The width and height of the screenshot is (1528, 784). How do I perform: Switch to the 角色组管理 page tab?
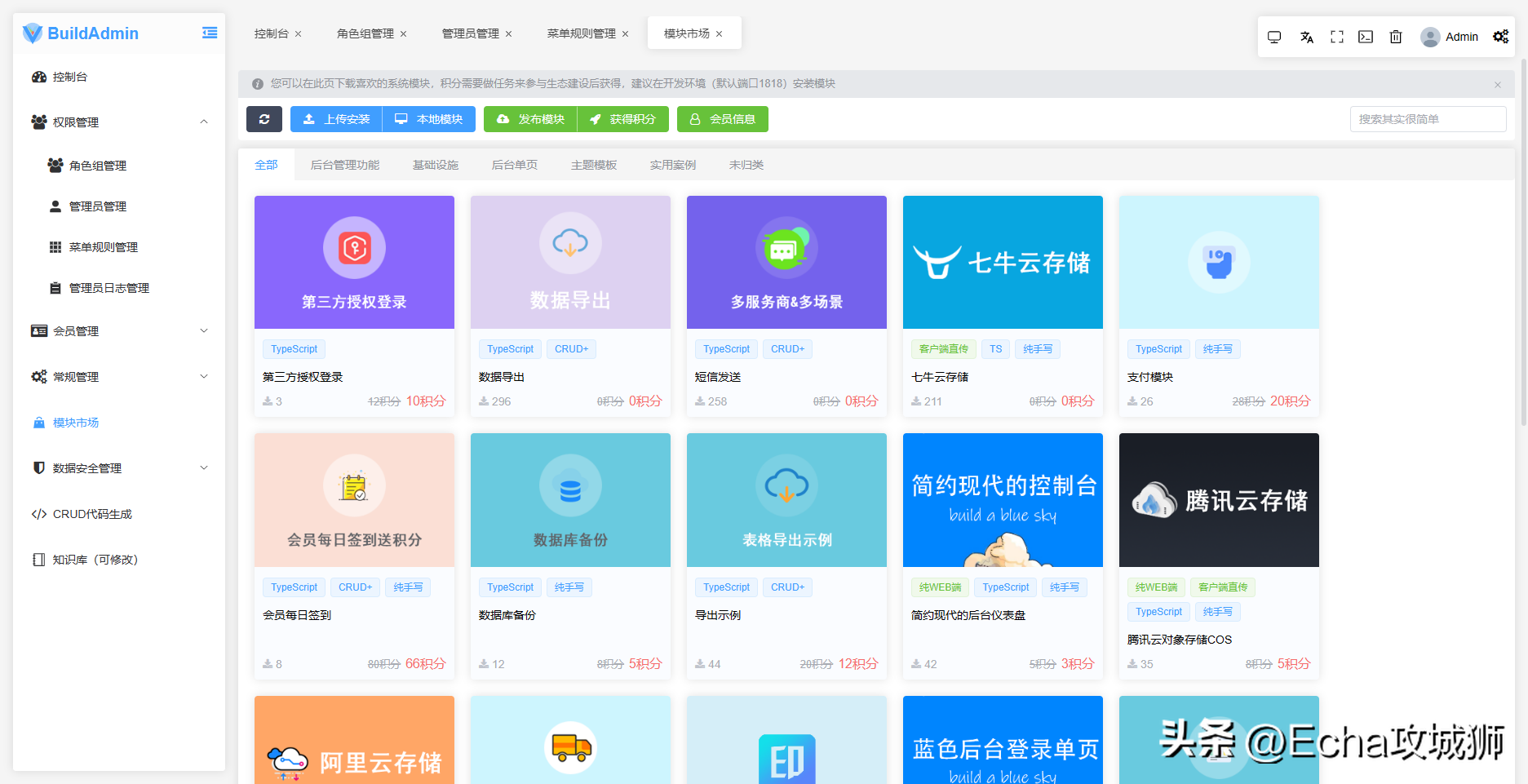(x=365, y=33)
